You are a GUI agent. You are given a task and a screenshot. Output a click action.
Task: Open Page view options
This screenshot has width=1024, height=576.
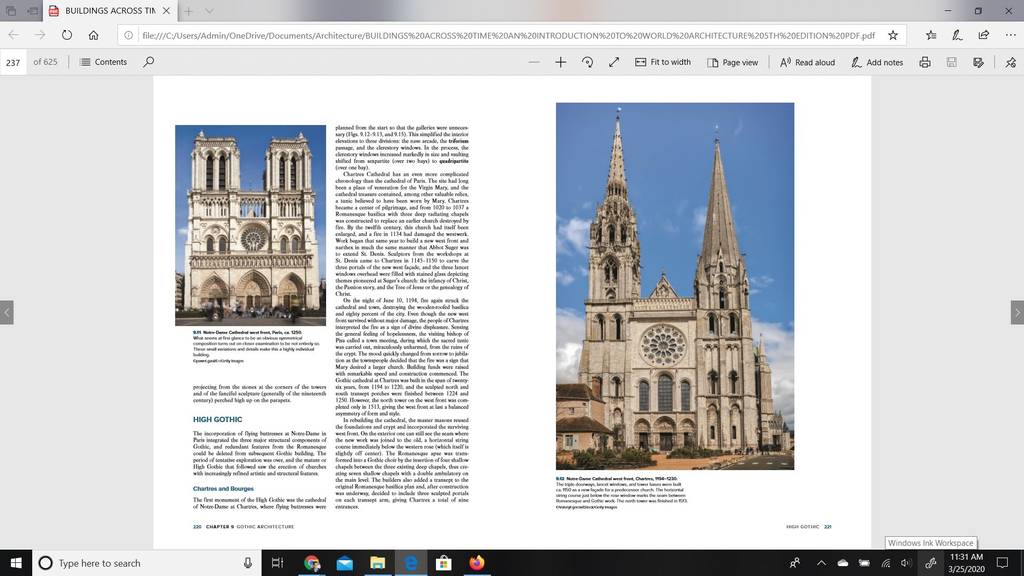[x=733, y=62]
